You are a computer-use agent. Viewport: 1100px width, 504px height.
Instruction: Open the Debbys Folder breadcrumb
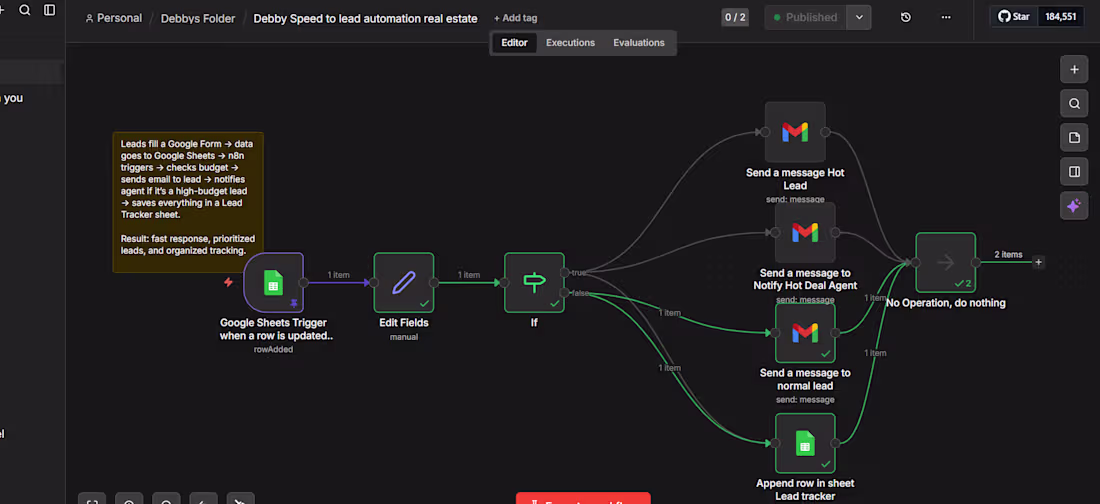click(198, 19)
